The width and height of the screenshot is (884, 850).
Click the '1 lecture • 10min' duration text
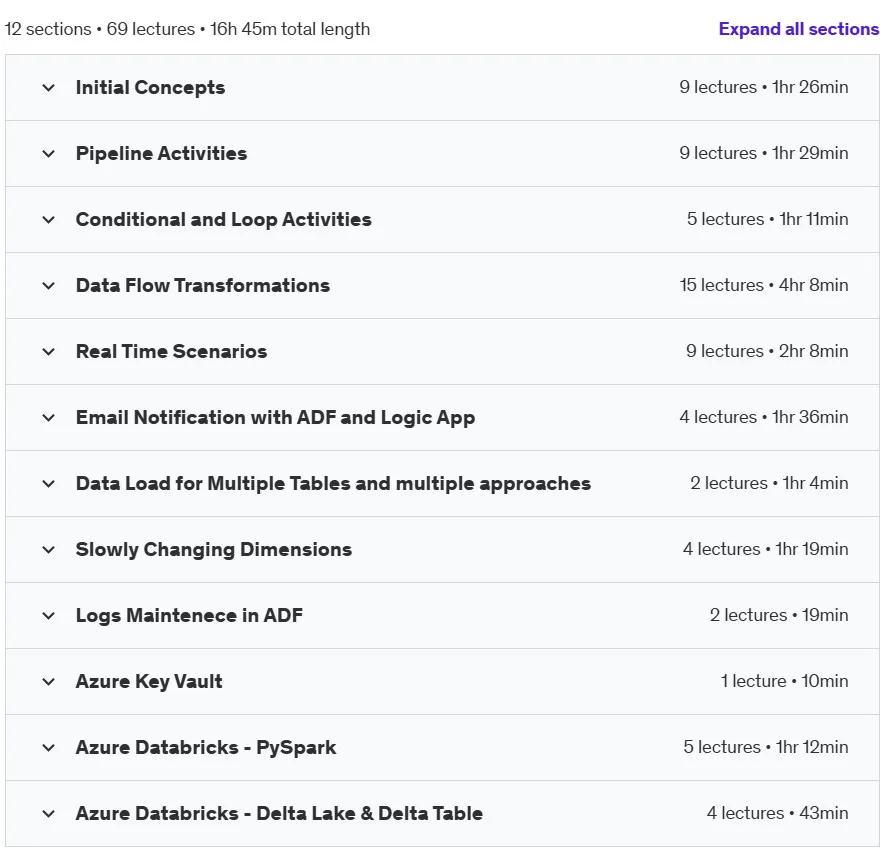point(784,681)
